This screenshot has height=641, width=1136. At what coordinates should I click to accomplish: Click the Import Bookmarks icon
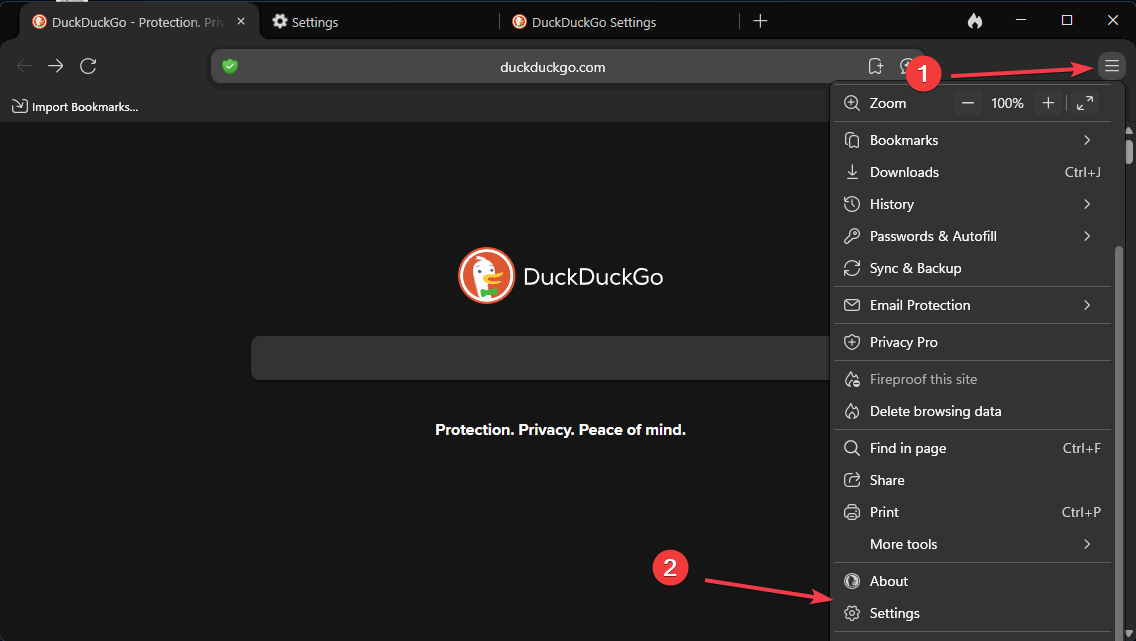[x=20, y=106]
